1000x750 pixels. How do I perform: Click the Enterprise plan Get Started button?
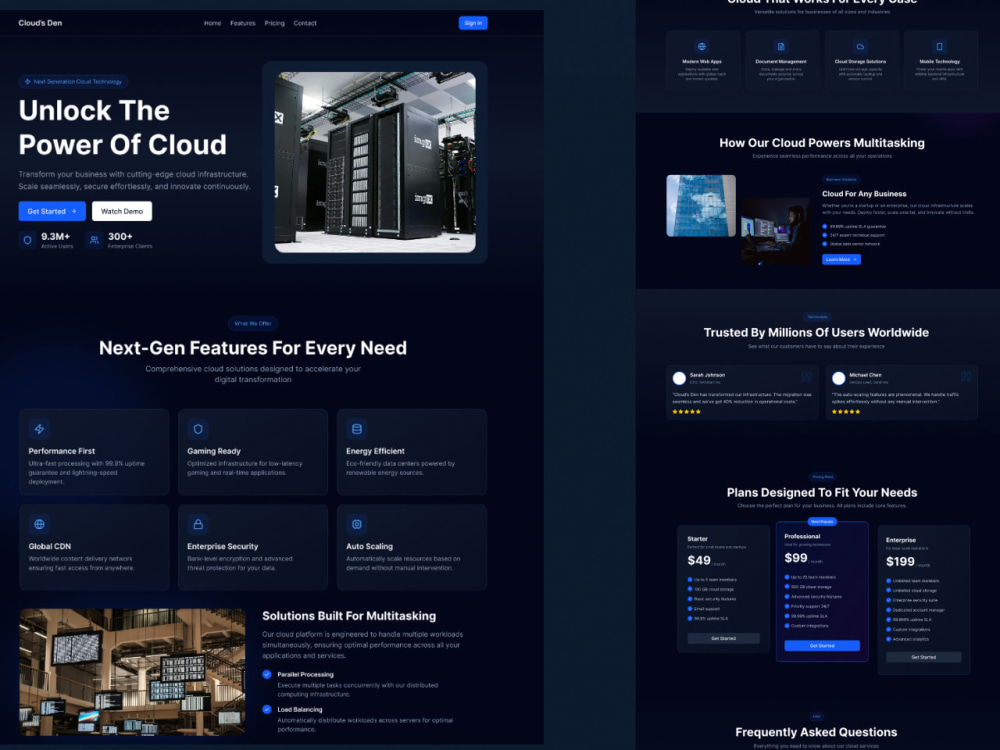click(923, 657)
